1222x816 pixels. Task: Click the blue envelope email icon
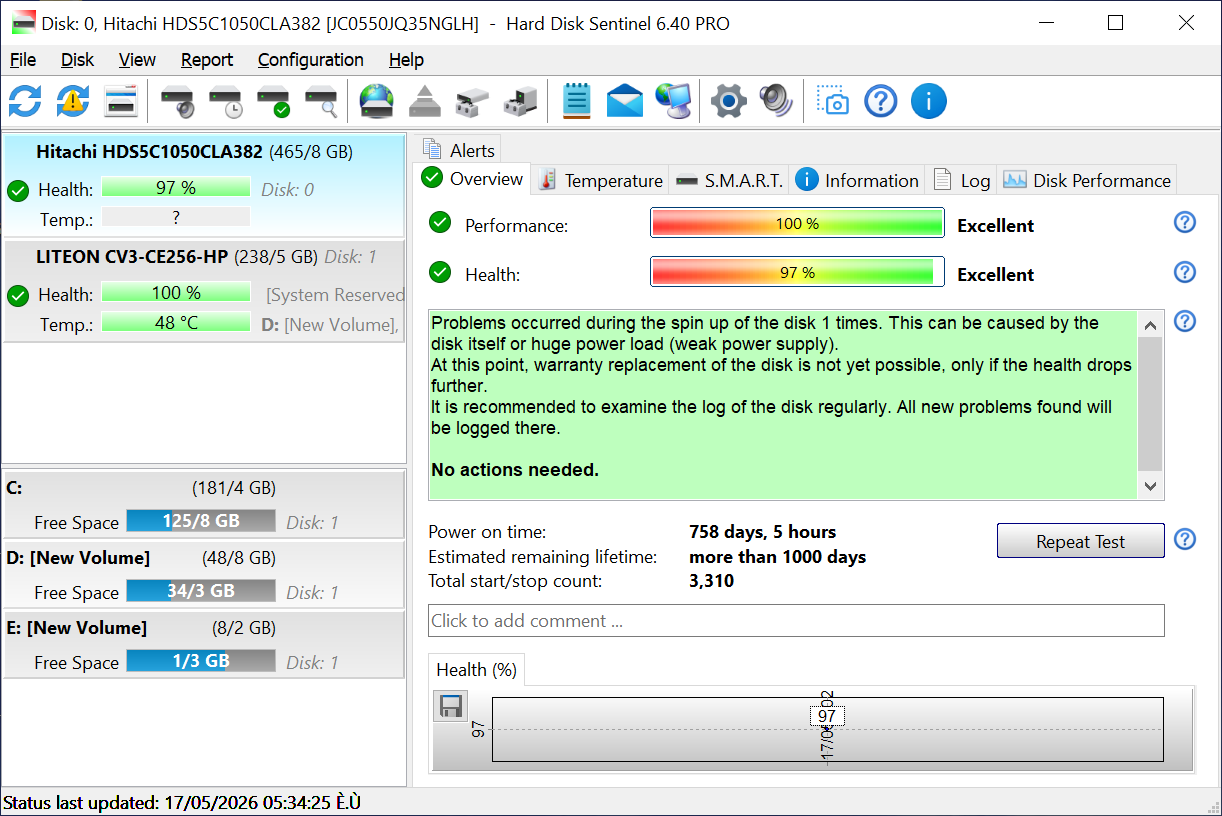[x=625, y=101]
